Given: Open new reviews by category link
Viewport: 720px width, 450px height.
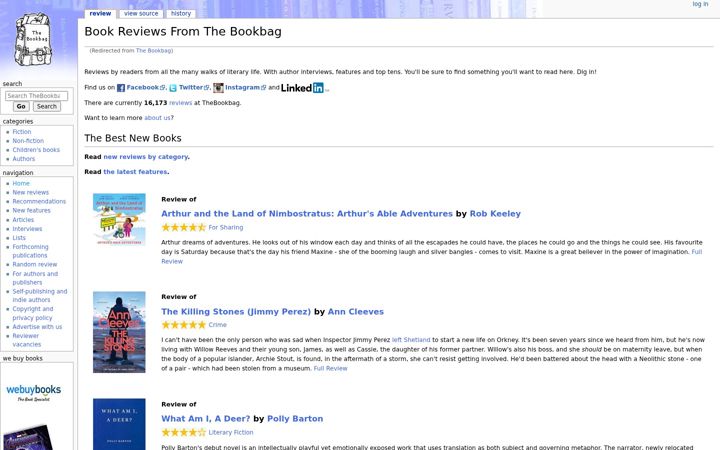Looking at the screenshot, I should pos(146,157).
